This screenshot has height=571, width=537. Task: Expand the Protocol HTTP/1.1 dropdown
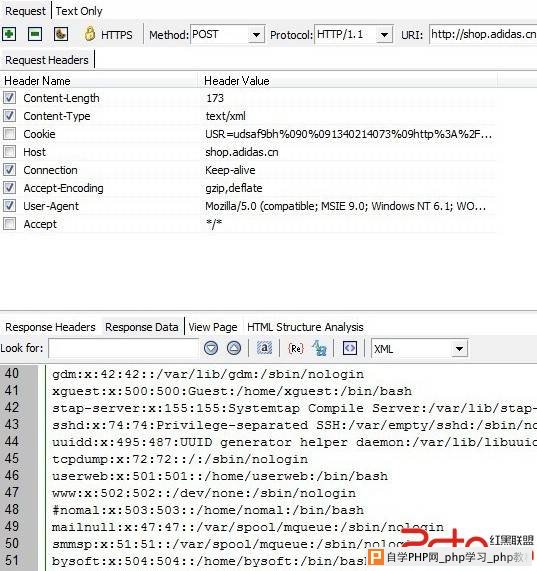click(384, 35)
